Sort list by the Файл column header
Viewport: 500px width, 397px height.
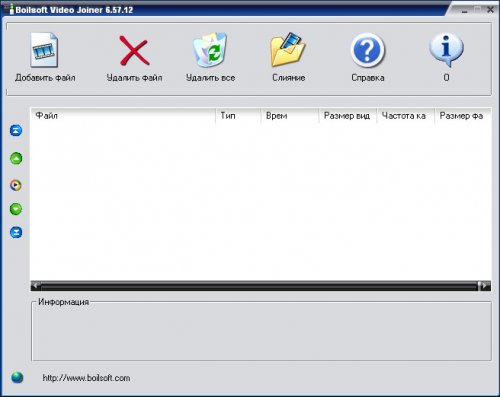pyautogui.click(x=123, y=116)
